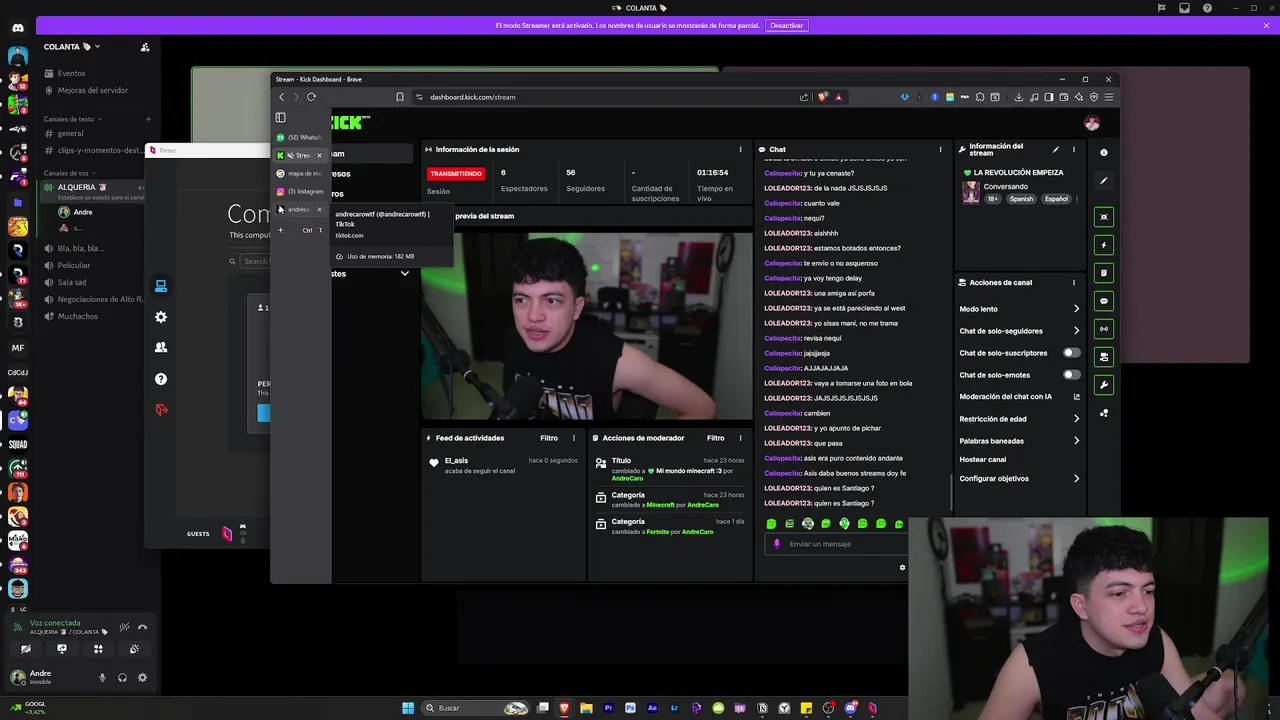Viewport: 1280px width, 720px height.
Task: Switch to the Google mapa tab
Action: (301, 173)
